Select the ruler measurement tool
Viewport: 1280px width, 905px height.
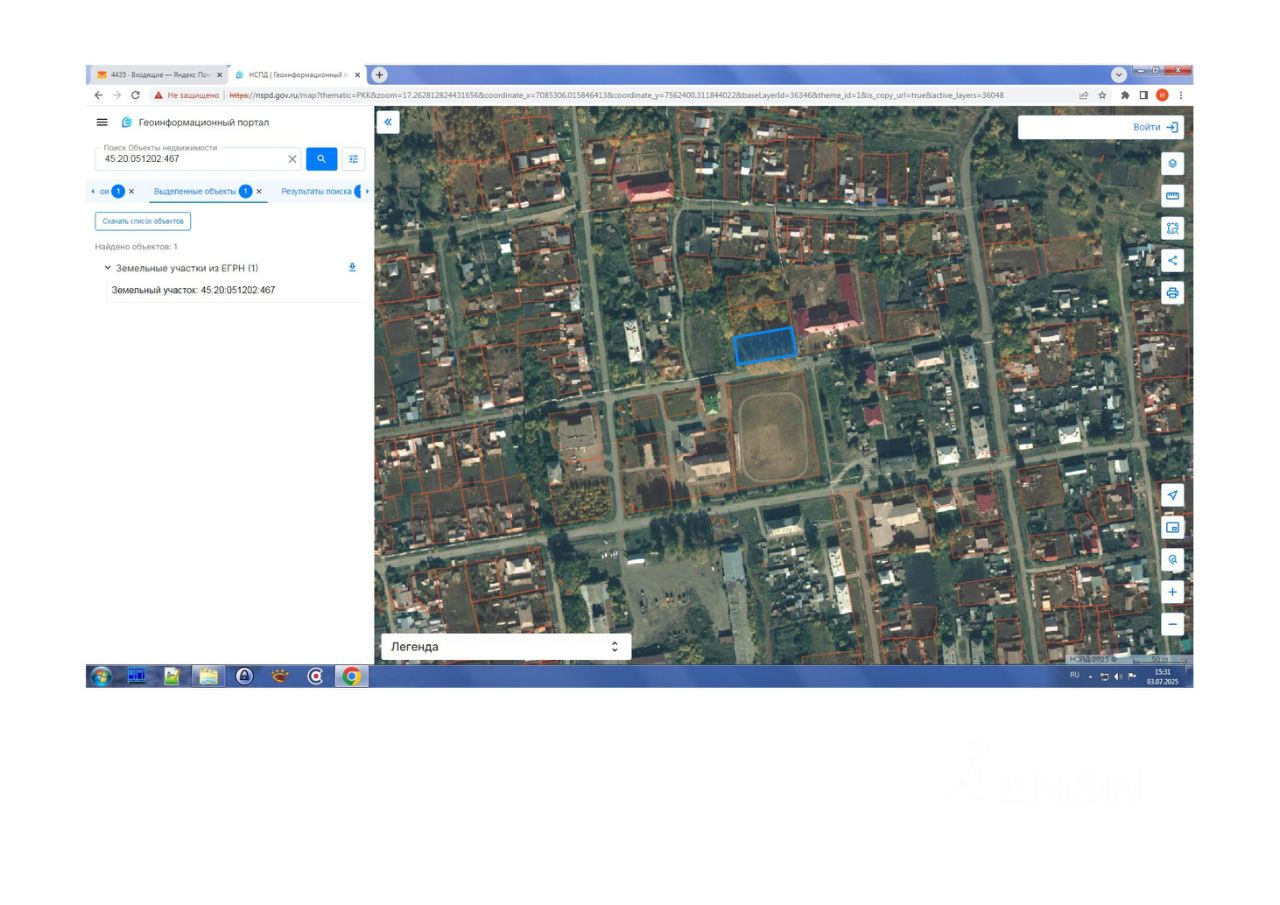point(1173,195)
